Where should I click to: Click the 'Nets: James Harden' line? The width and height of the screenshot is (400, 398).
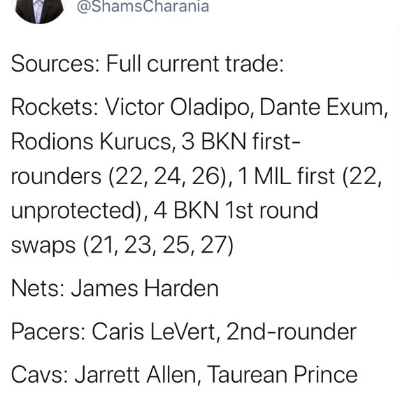click(x=115, y=288)
